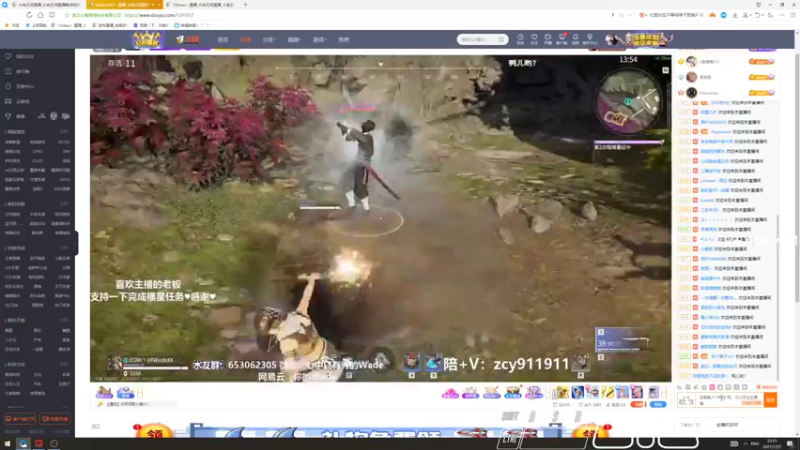Open screenshot scissors tool in browser toolbar
The height and width of the screenshot is (450, 800).
(745, 15)
